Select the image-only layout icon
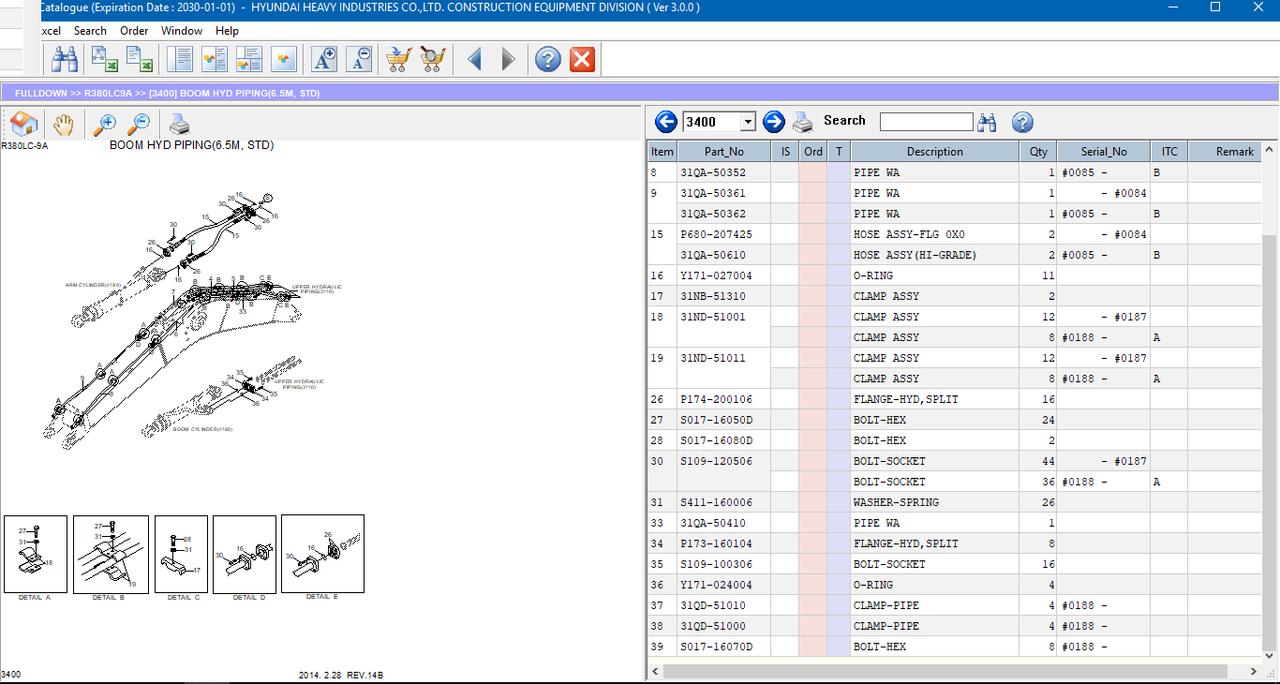 coord(284,60)
